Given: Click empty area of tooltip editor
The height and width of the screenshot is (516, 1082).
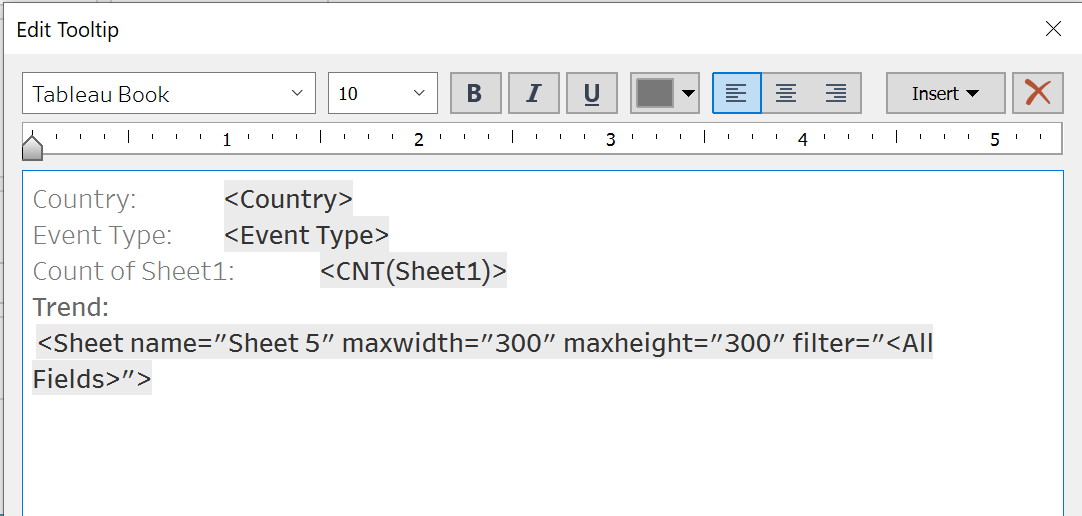Looking at the screenshot, I should (540, 450).
